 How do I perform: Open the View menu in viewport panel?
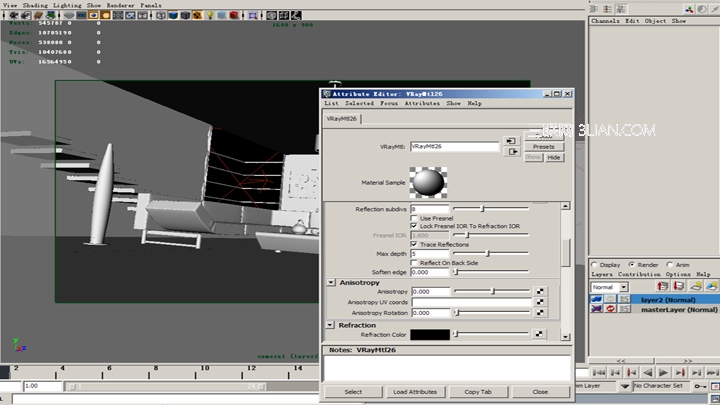(10, 5)
